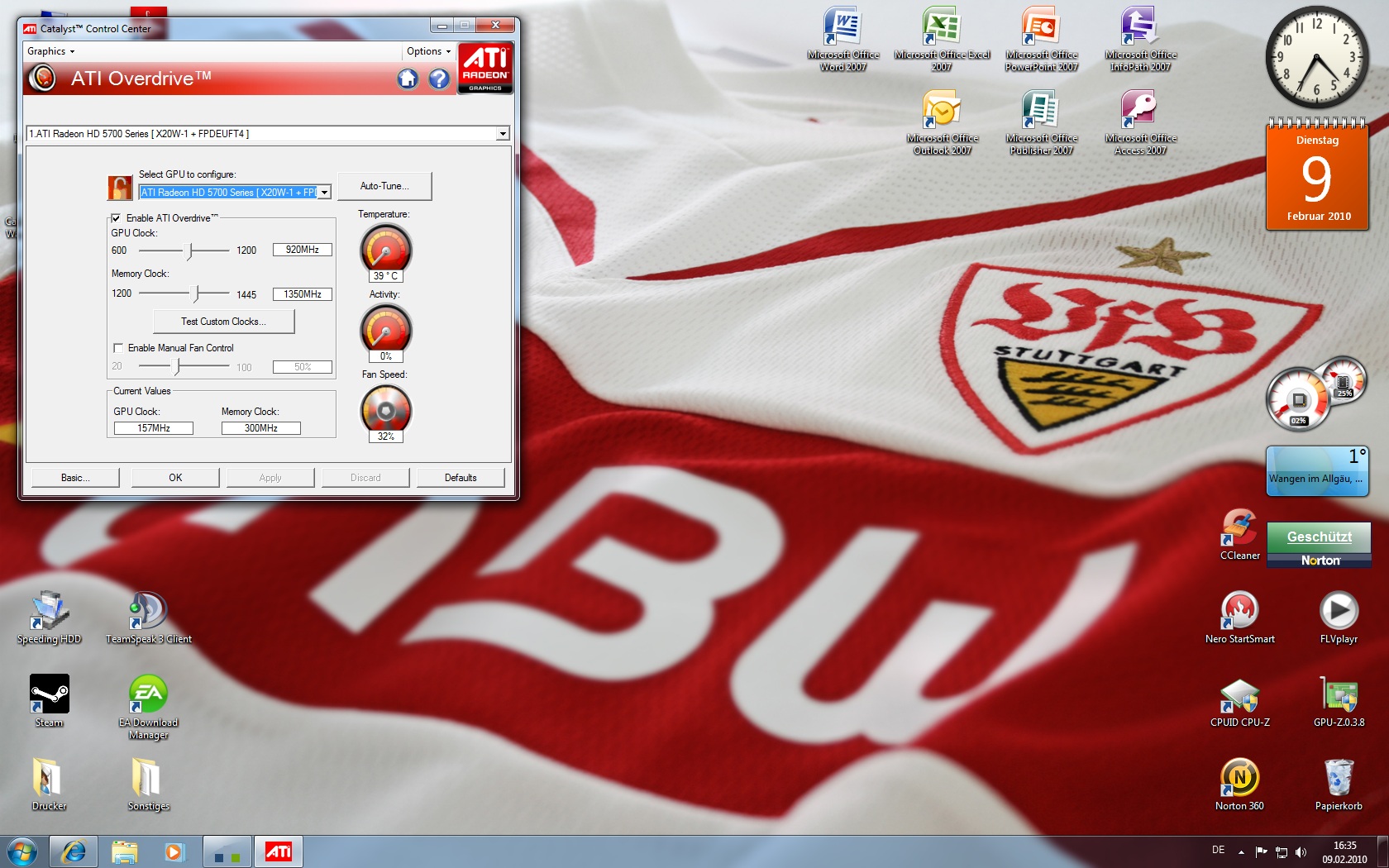Click the volume speaker tray icon
The width and height of the screenshot is (1389, 868).
1301,851
